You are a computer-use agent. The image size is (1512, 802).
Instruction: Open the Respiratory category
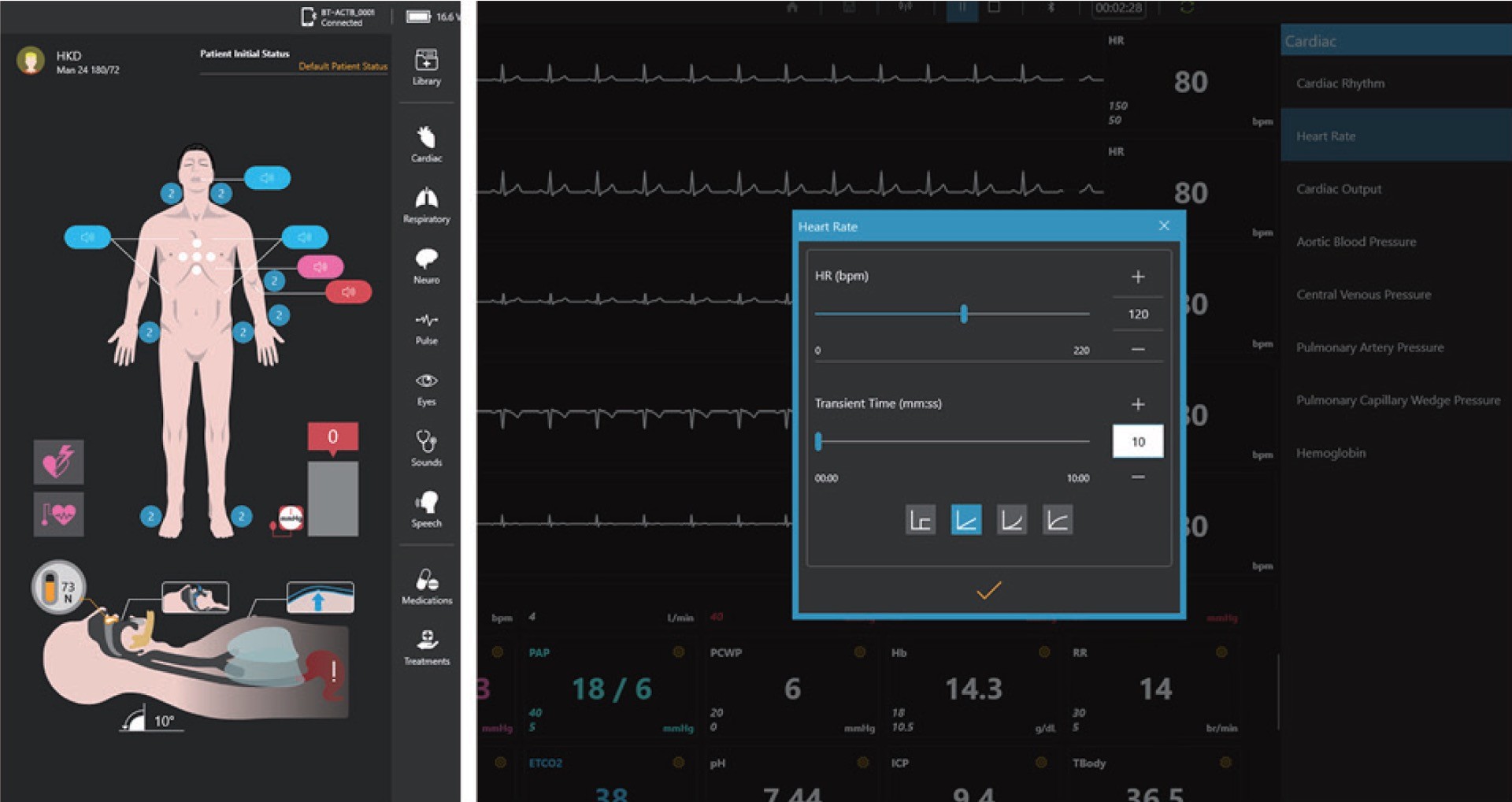pos(426,206)
